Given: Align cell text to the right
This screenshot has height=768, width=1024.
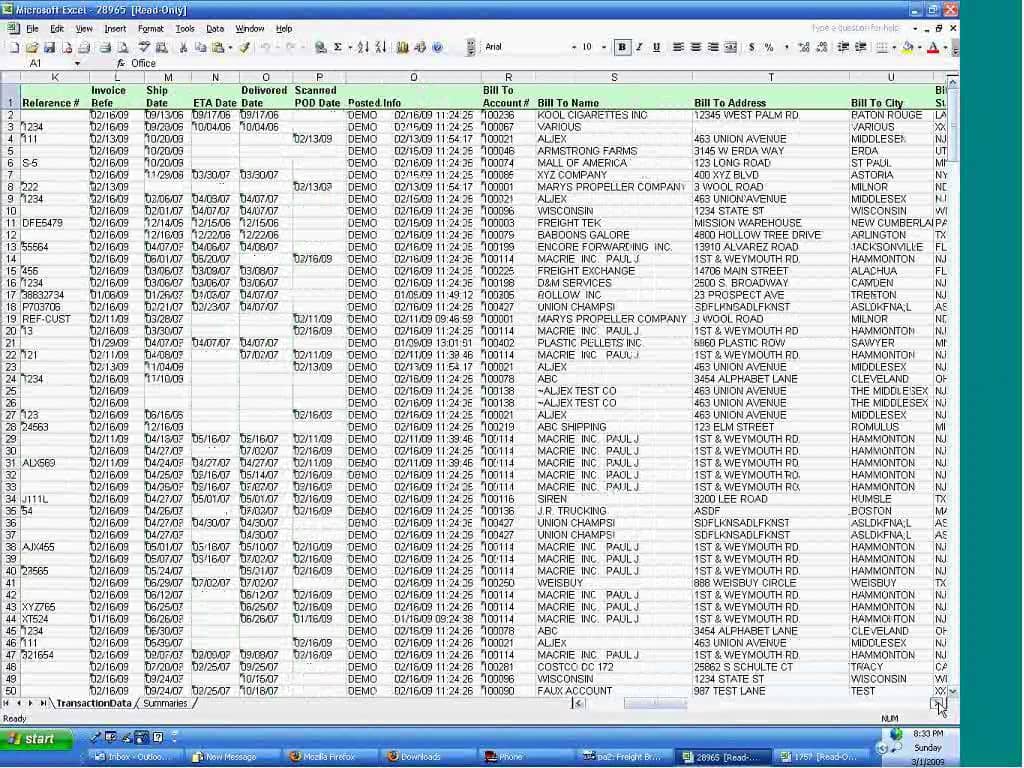Looking at the screenshot, I should point(713,47).
